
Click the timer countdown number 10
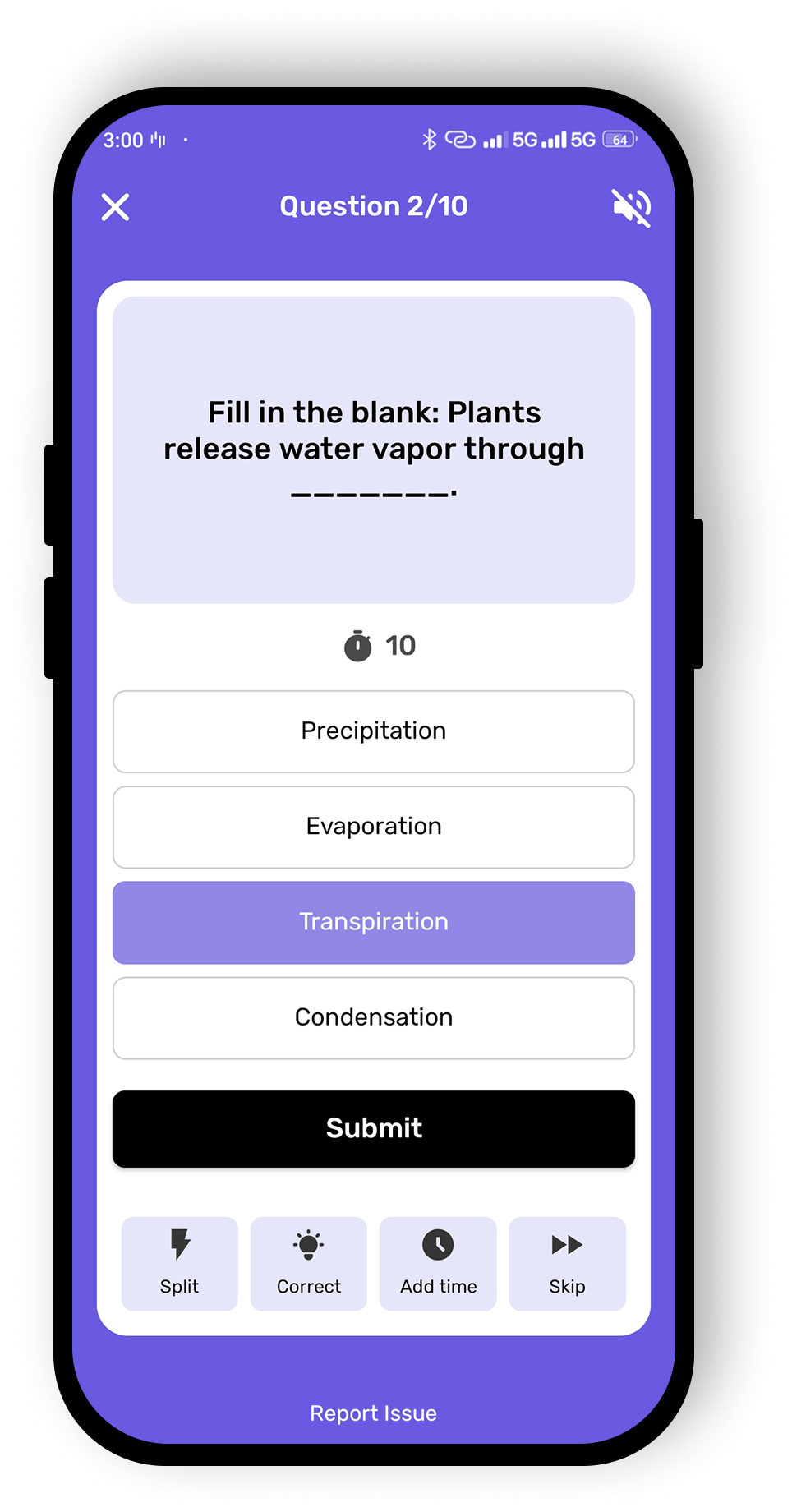pos(401,646)
